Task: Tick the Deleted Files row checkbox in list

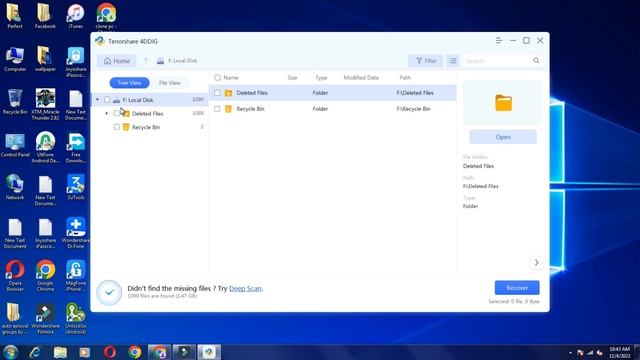Action: click(217, 93)
